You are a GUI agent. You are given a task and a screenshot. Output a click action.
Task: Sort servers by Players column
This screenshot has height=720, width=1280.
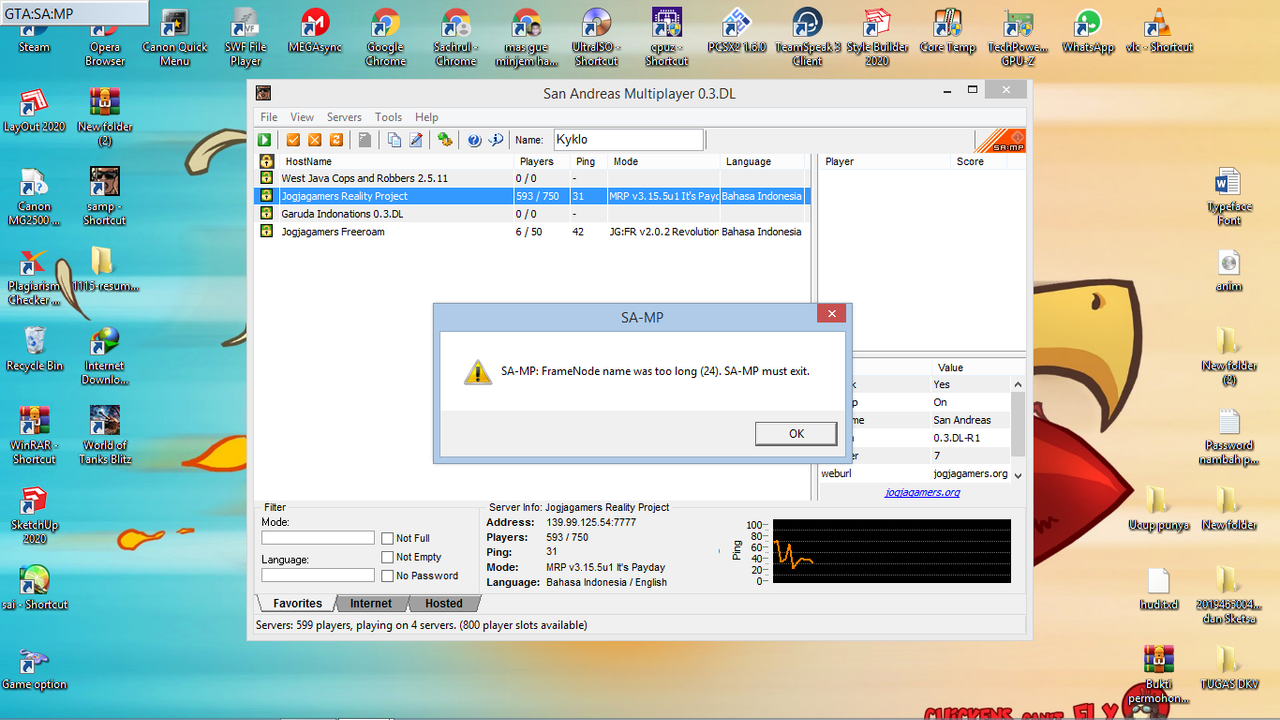pyautogui.click(x=543, y=161)
